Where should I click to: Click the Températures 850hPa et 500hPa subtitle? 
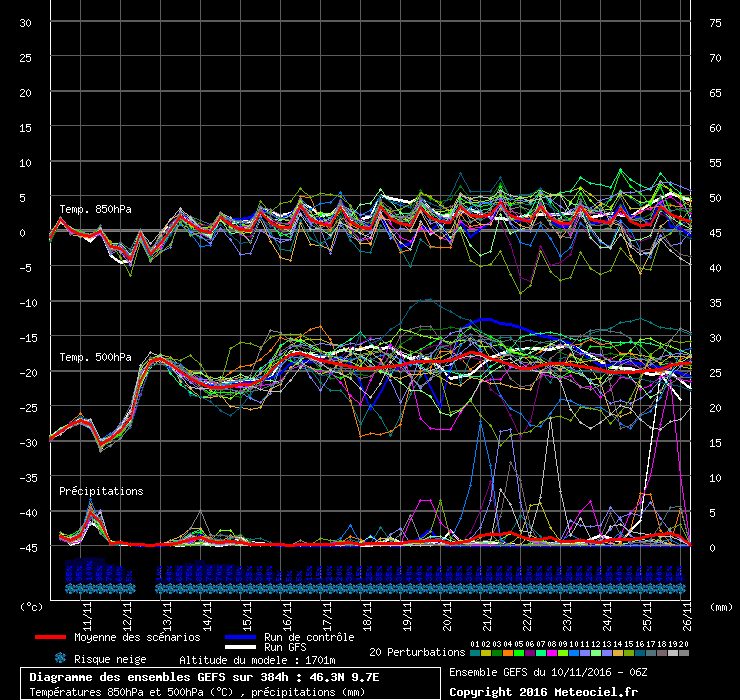coord(197,692)
